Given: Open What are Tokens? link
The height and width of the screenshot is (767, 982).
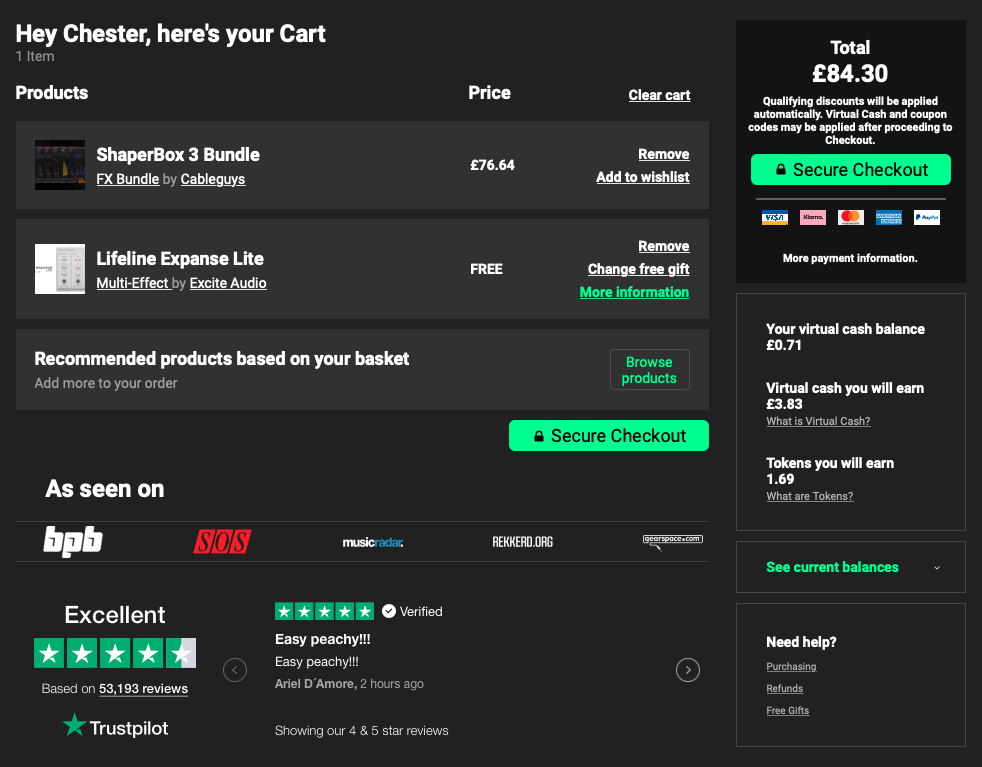Looking at the screenshot, I should tap(809, 497).
